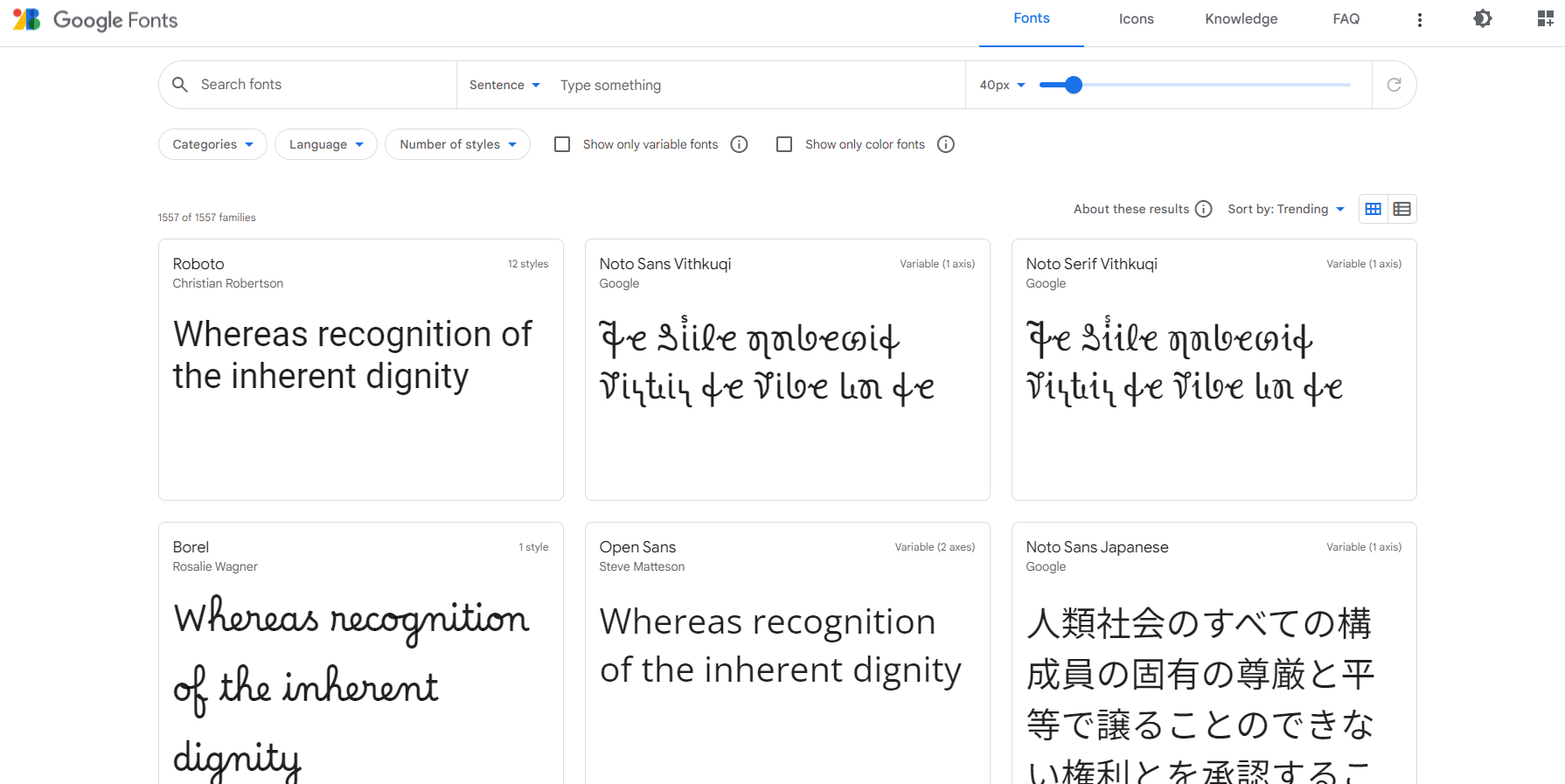Click the reset preview refresh icon
Viewport: 1565px width, 784px height.
[x=1394, y=85]
